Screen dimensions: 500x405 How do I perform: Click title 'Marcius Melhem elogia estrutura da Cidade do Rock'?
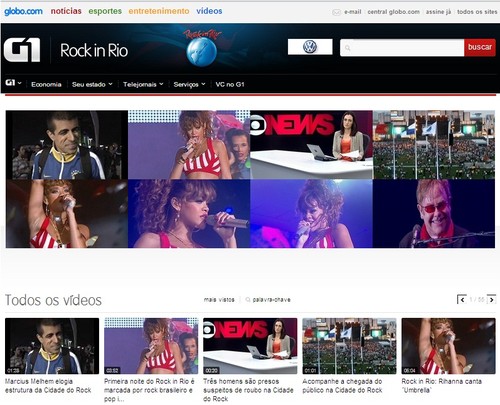coord(48,386)
